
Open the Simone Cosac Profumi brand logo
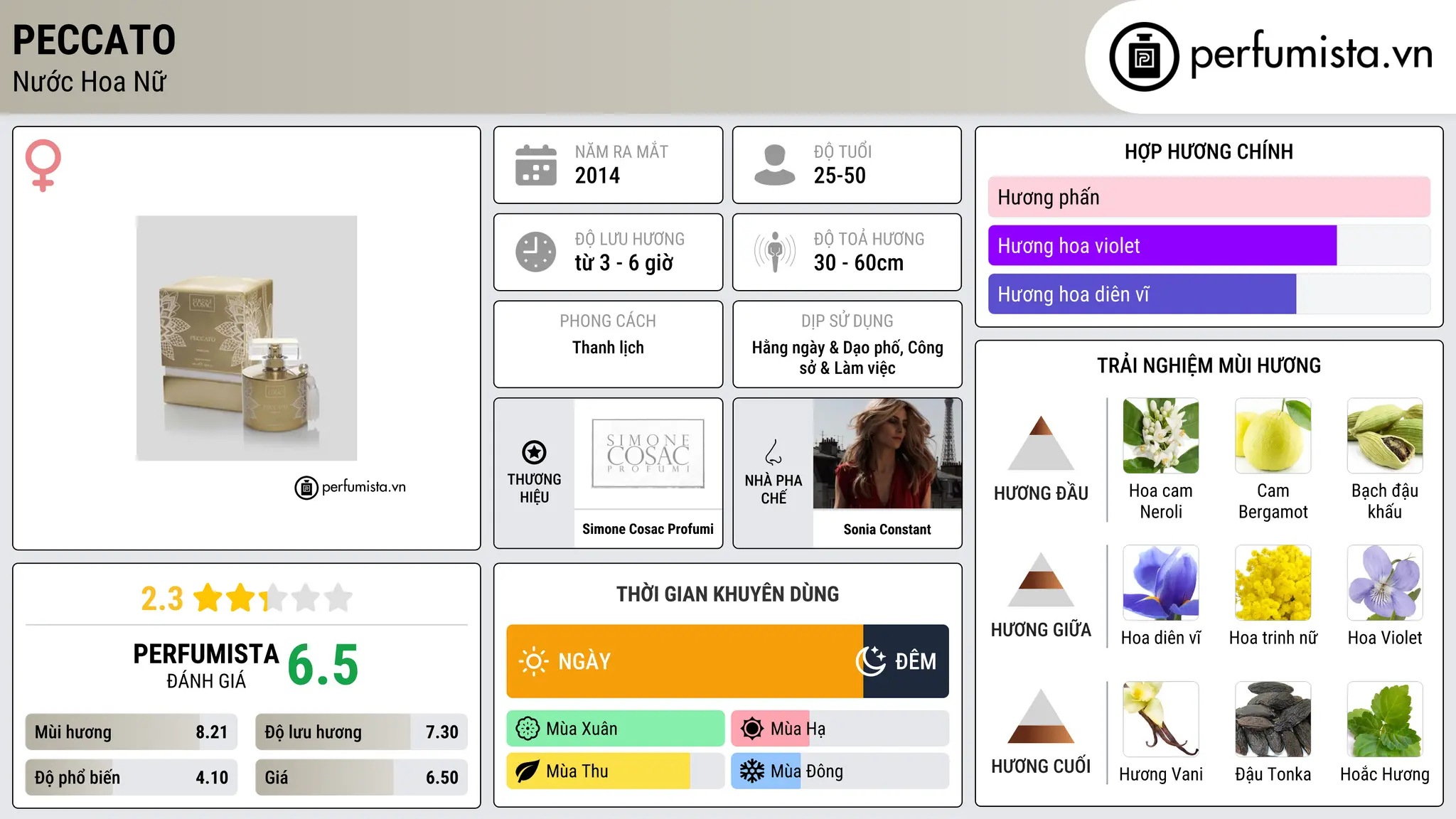[648, 454]
